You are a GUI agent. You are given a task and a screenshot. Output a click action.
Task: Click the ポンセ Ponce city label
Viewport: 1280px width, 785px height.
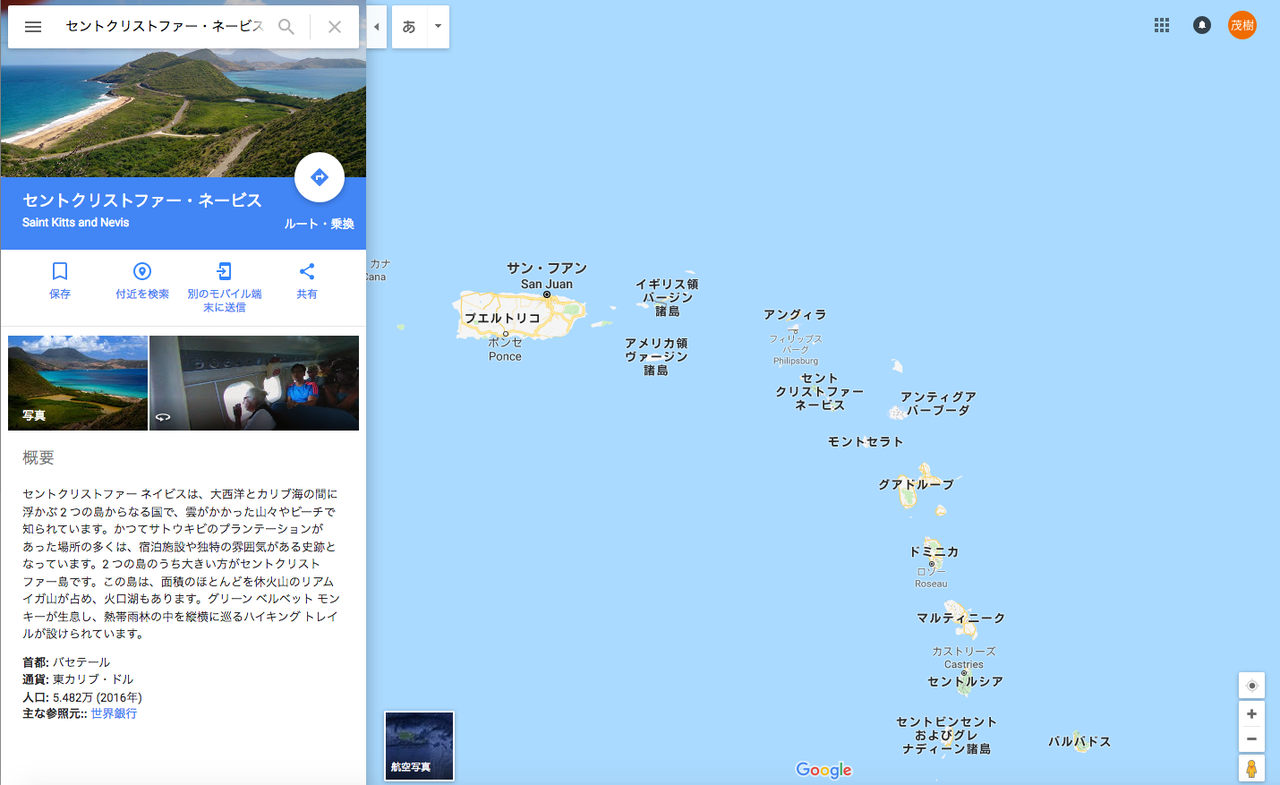pyautogui.click(x=505, y=349)
